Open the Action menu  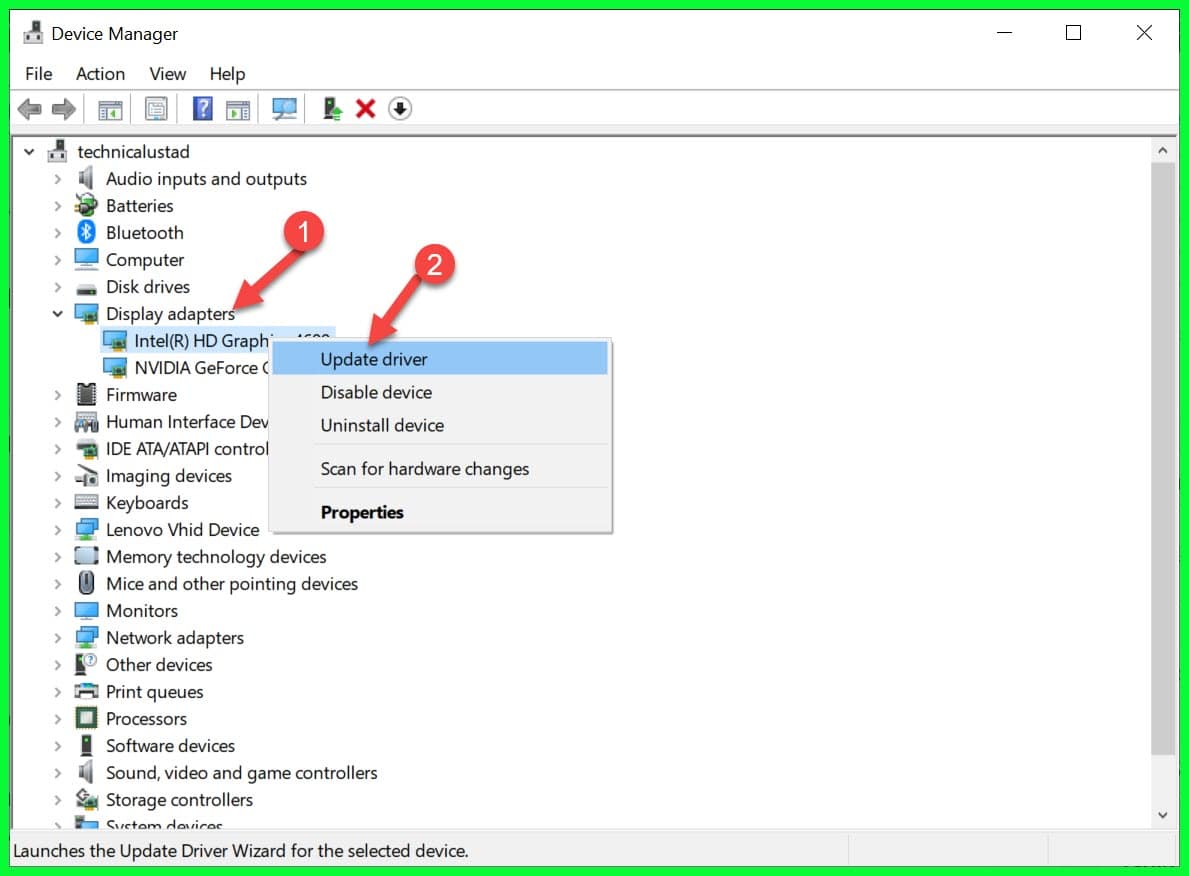pyautogui.click(x=100, y=74)
